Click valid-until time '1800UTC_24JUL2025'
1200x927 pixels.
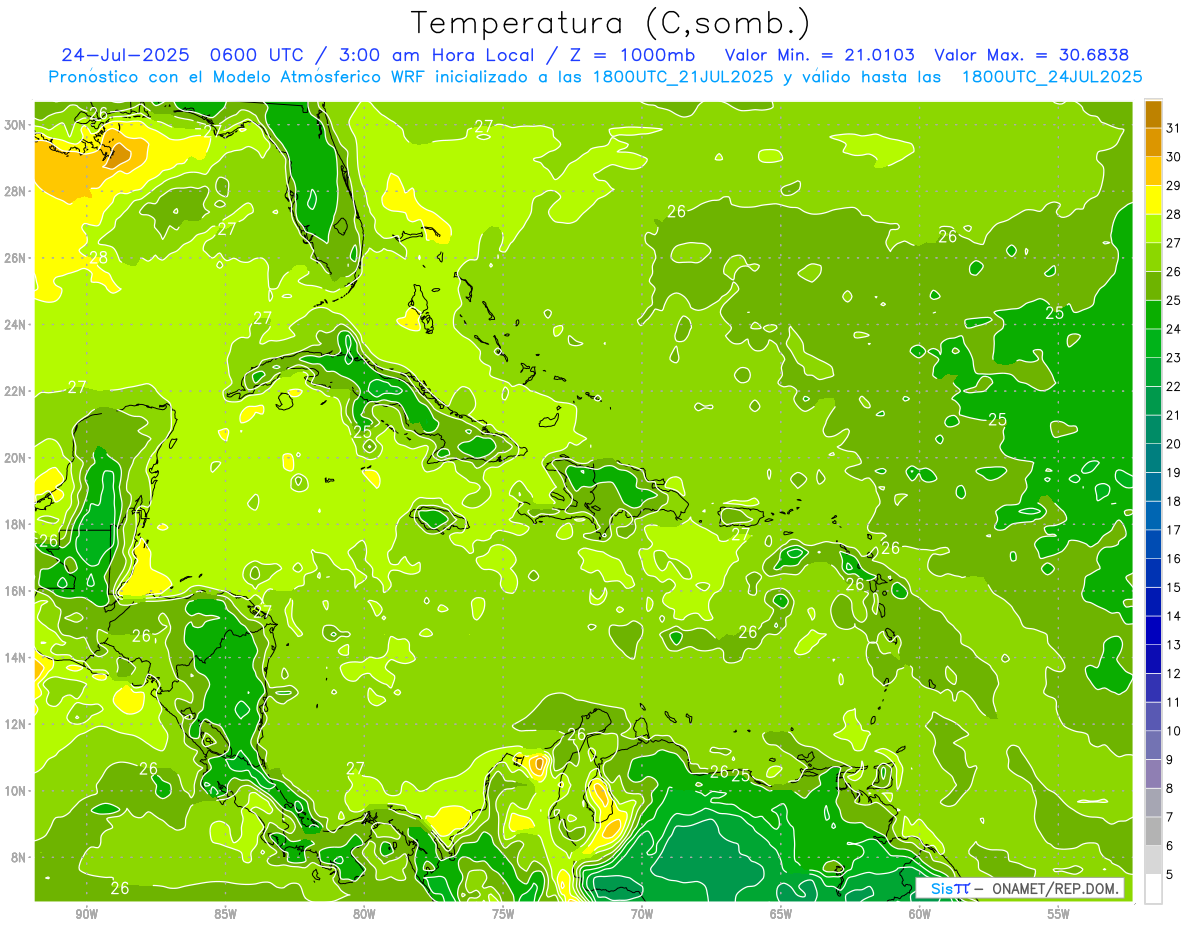pyautogui.click(x=1052, y=77)
